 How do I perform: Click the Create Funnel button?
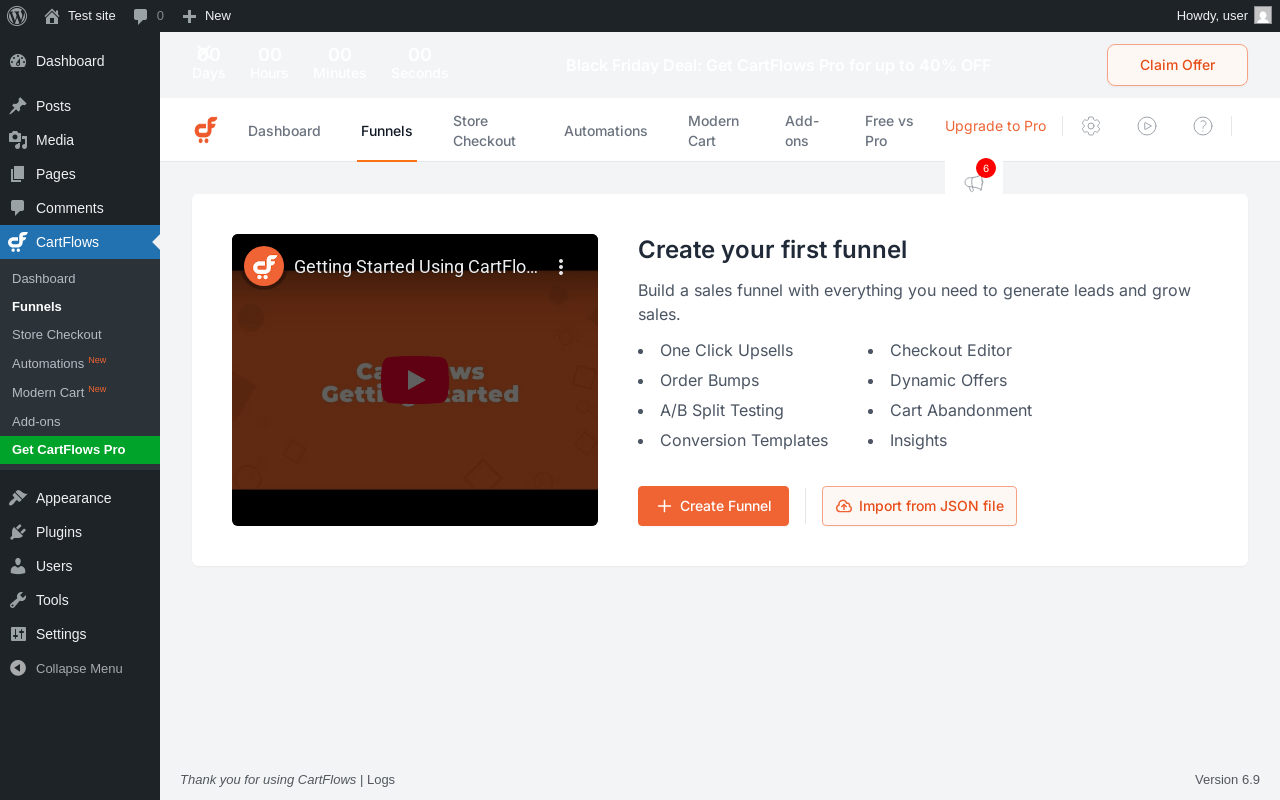[x=713, y=506]
